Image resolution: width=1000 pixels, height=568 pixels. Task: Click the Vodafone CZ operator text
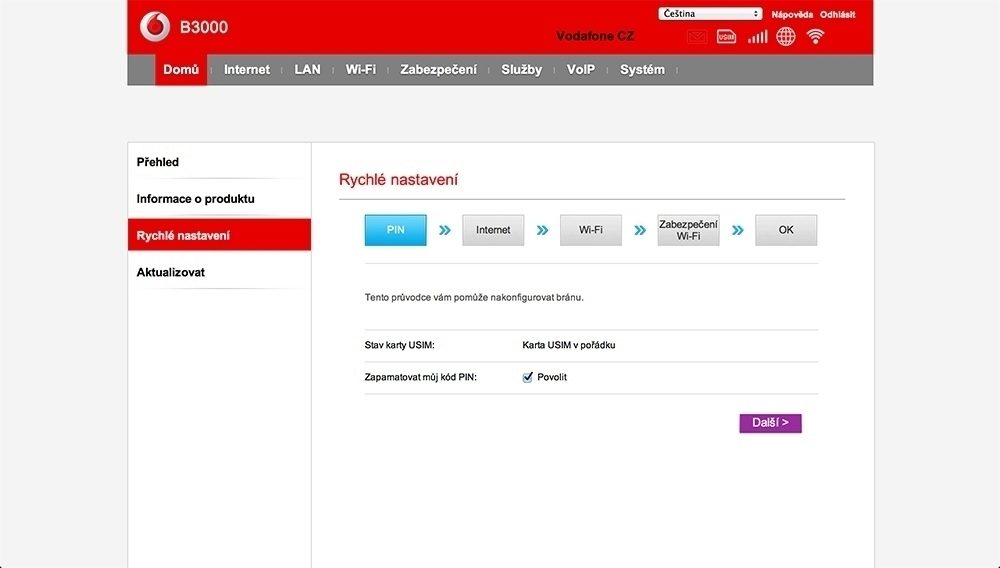(x=595, y=36)
